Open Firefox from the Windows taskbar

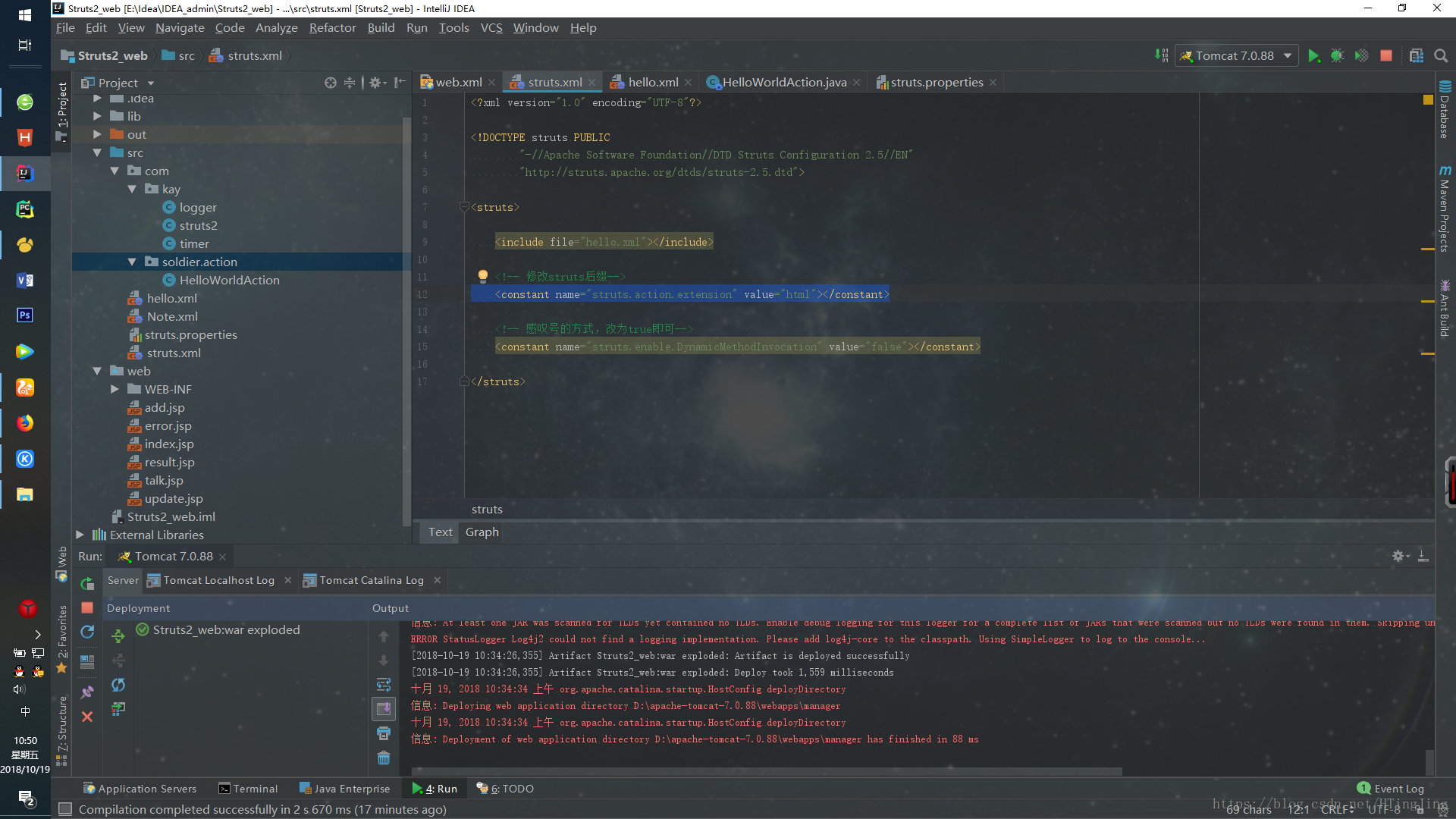(x=25, y=423)
